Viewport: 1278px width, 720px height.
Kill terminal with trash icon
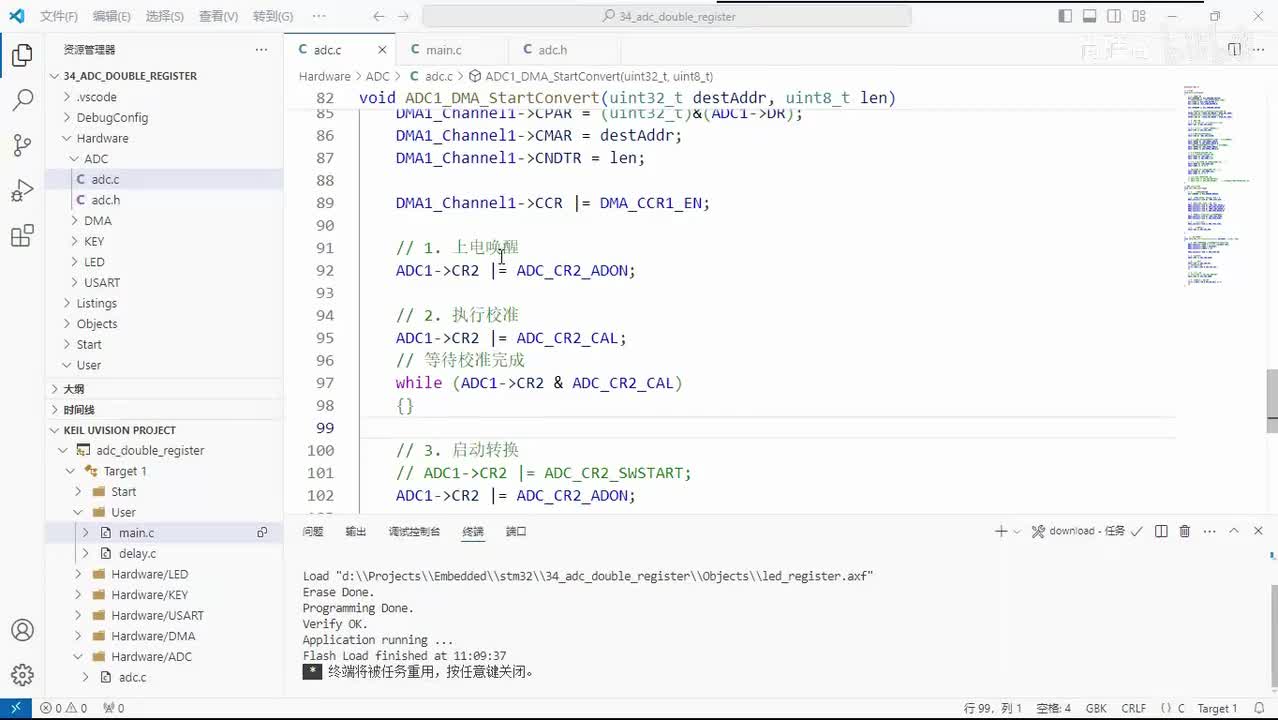(1185, 531)
